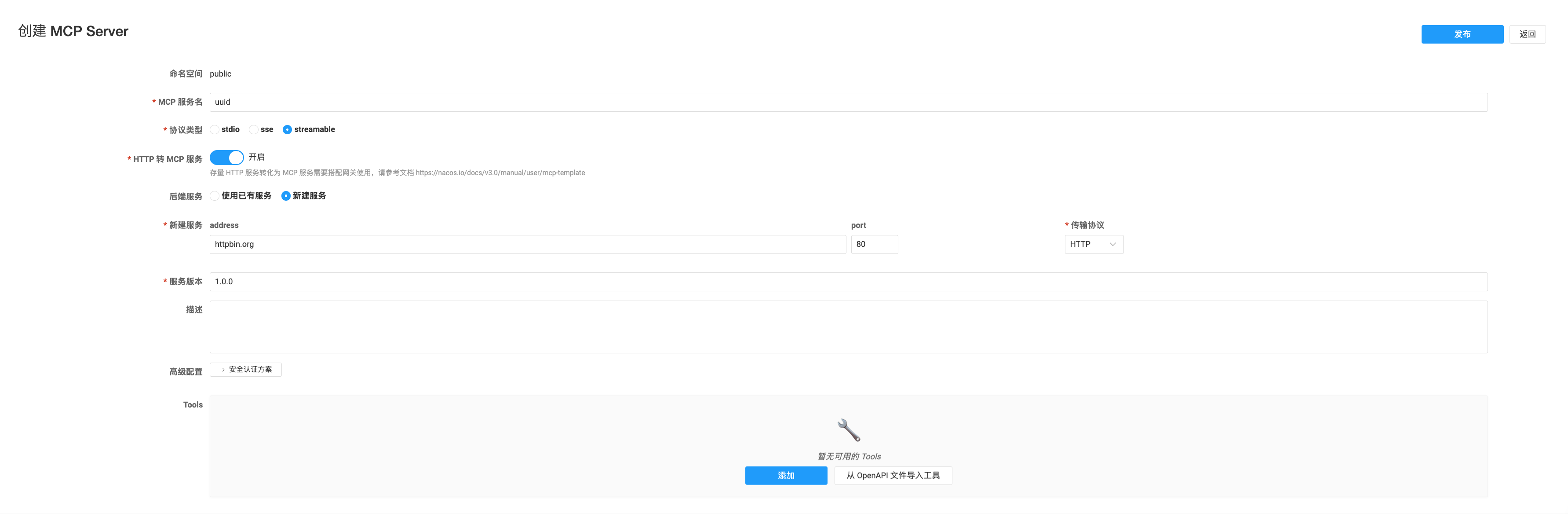Click the chevron arrow beside 安全认证方案
1568x514 pixels.
(x=223, y=370)
